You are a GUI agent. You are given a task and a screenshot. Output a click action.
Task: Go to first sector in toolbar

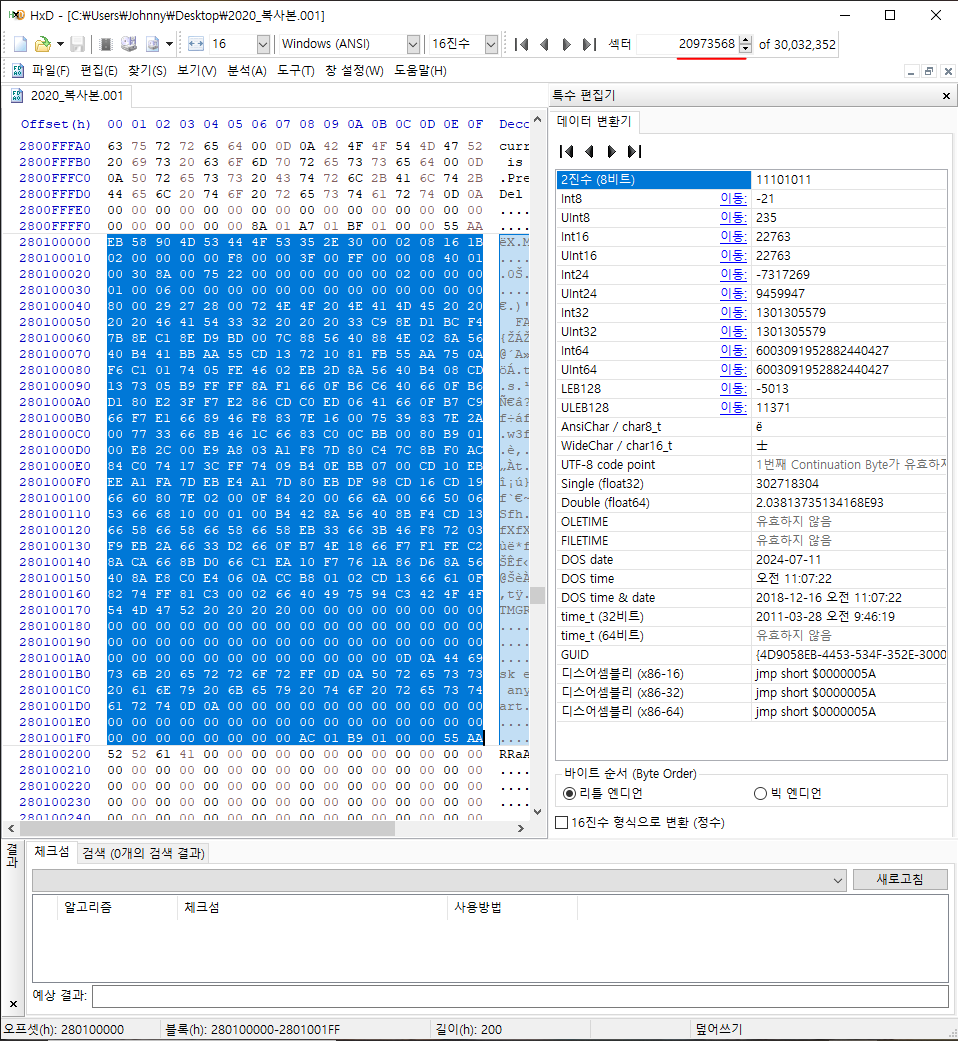tap(522, 44)
